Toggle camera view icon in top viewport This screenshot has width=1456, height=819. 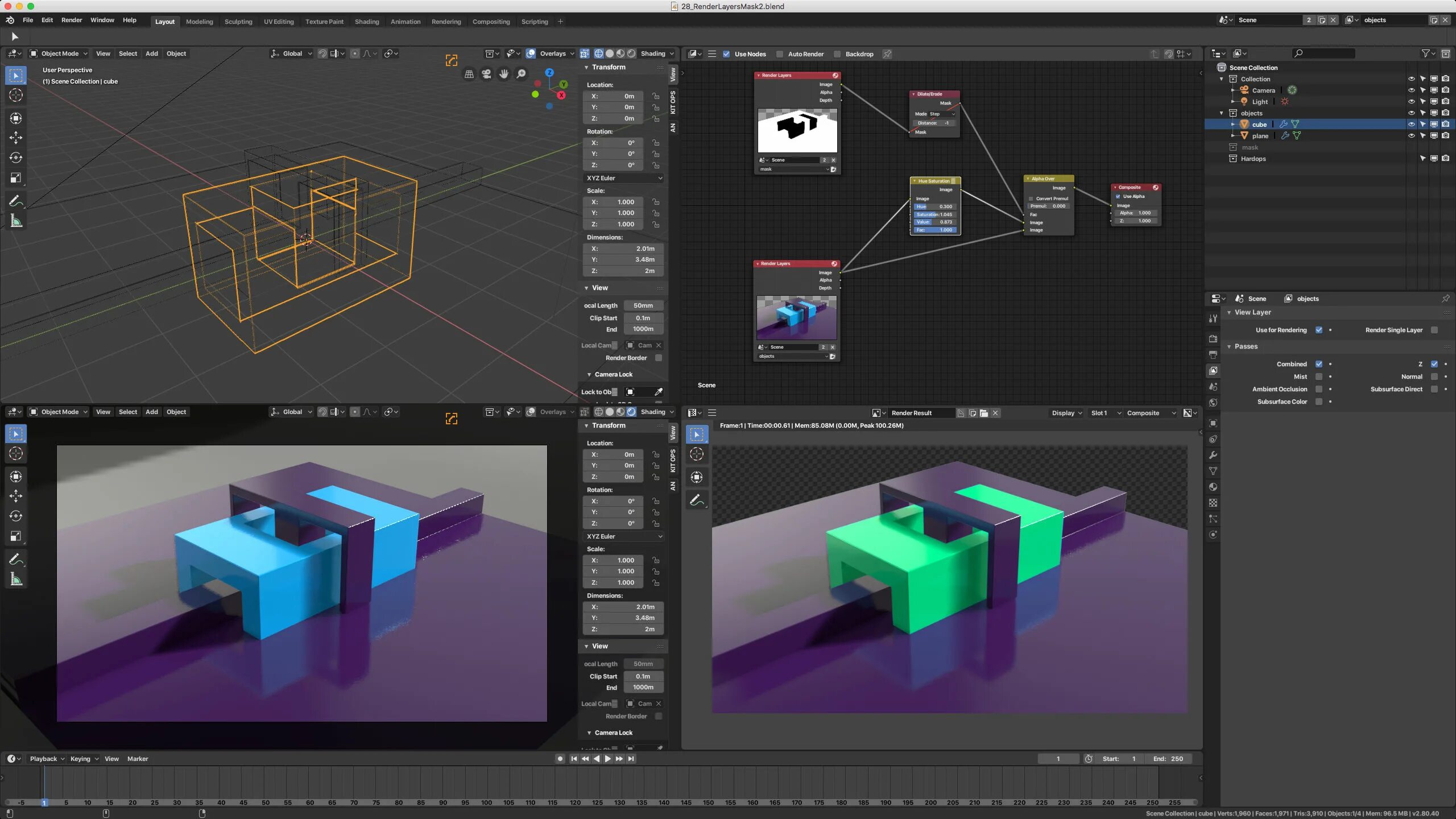(x=486, y=74)
